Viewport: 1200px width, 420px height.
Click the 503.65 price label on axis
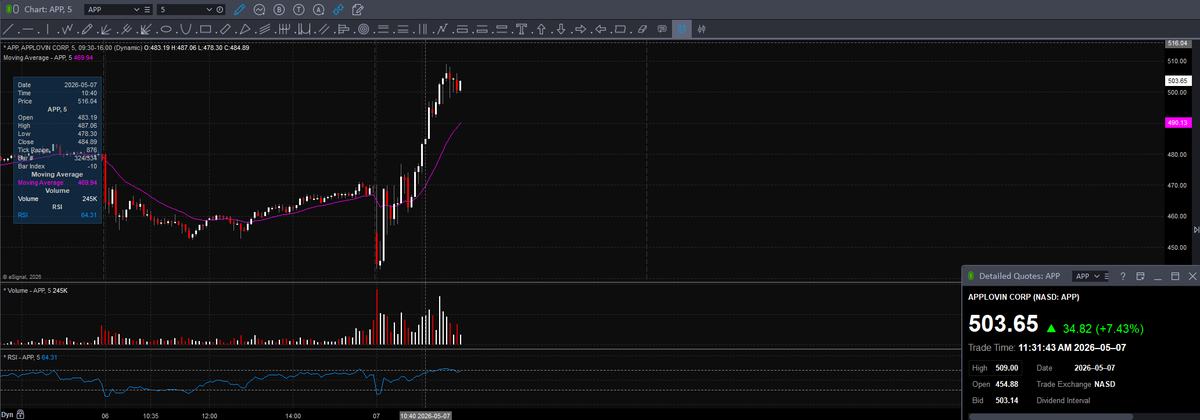(x=1176, y=80)
